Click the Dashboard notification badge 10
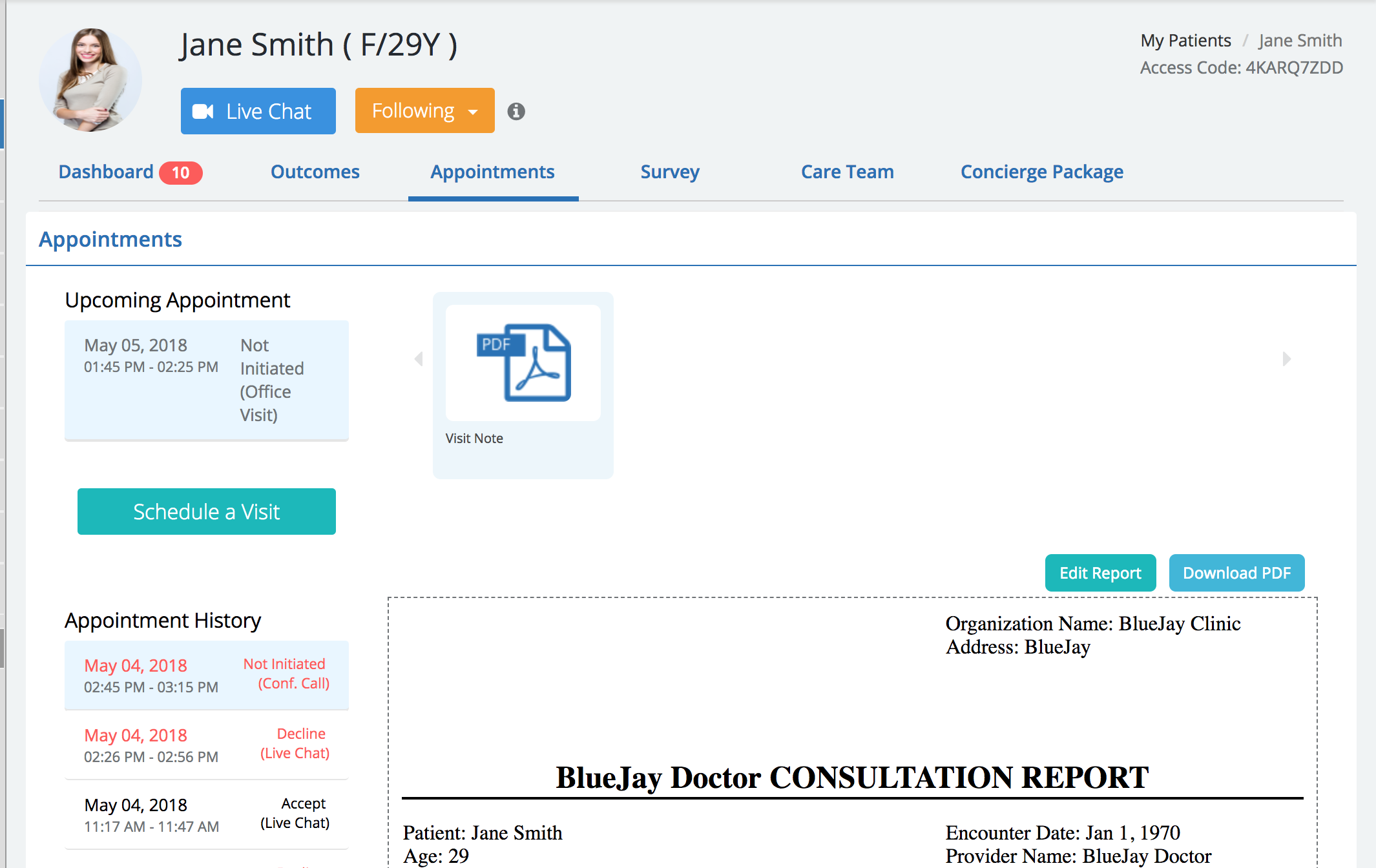This screenshot has height=868, width=1376. 181,173
